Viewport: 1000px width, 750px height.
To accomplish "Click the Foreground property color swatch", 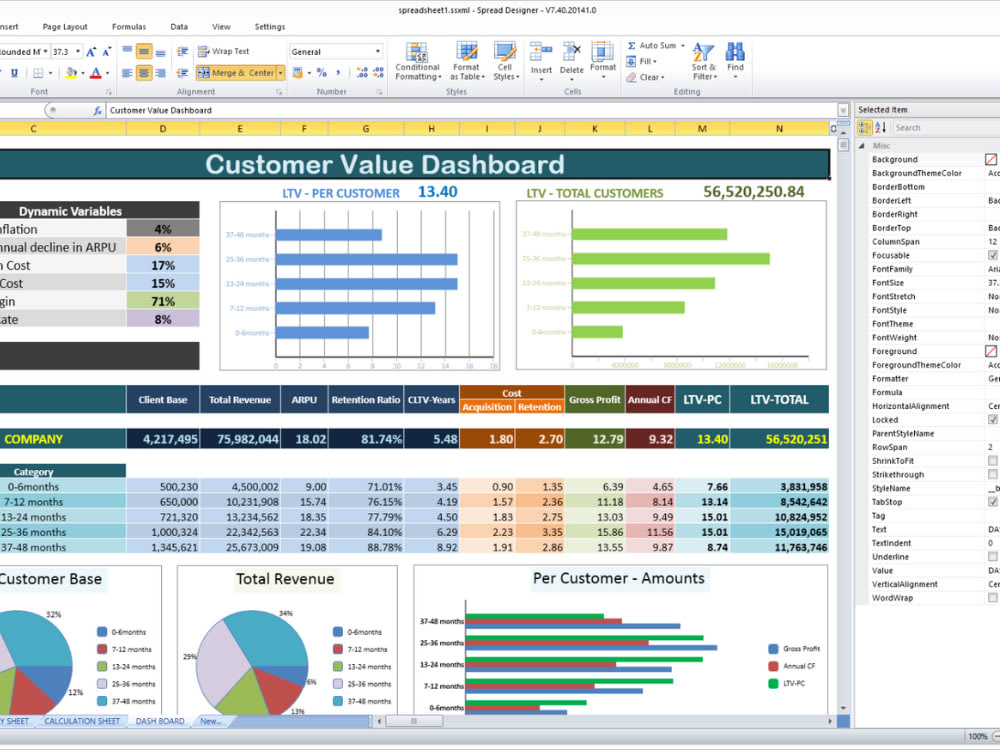I will click(x=991, y=351).
